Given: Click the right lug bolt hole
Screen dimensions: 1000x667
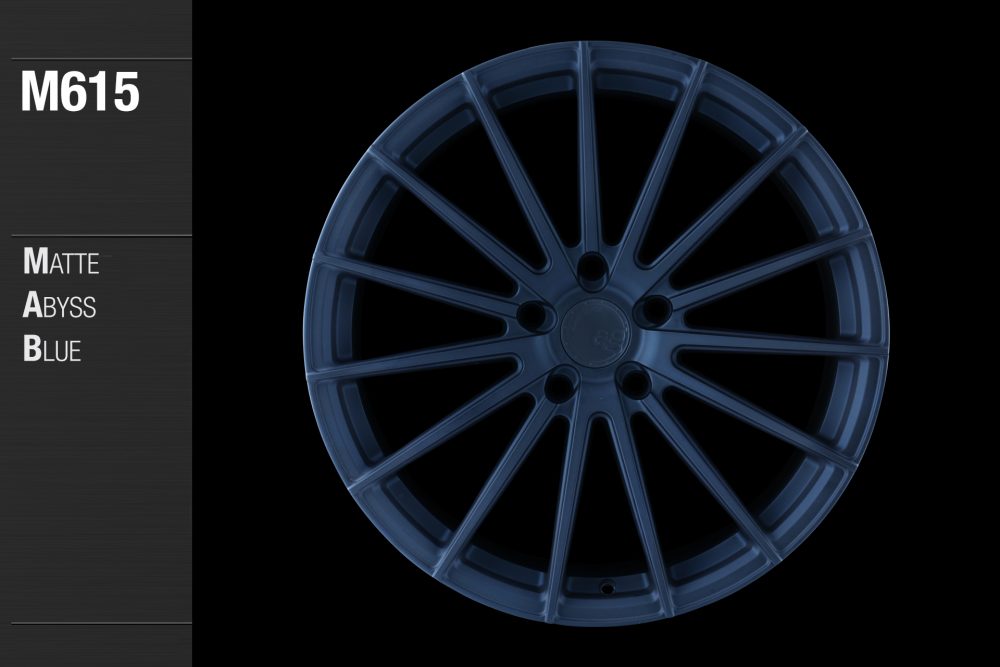Looking at the screenshot, I should pyautogui.click(x=655, y=309).
